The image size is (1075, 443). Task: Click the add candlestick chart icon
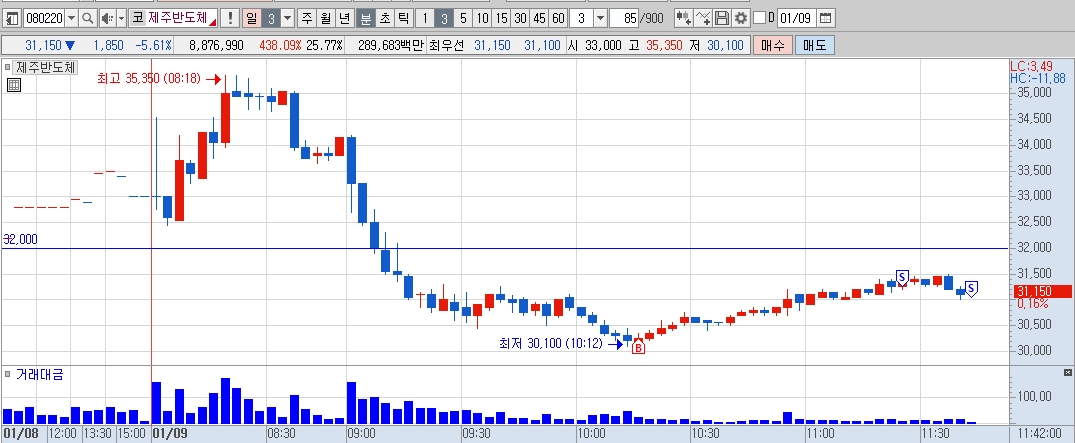(684, 18)
